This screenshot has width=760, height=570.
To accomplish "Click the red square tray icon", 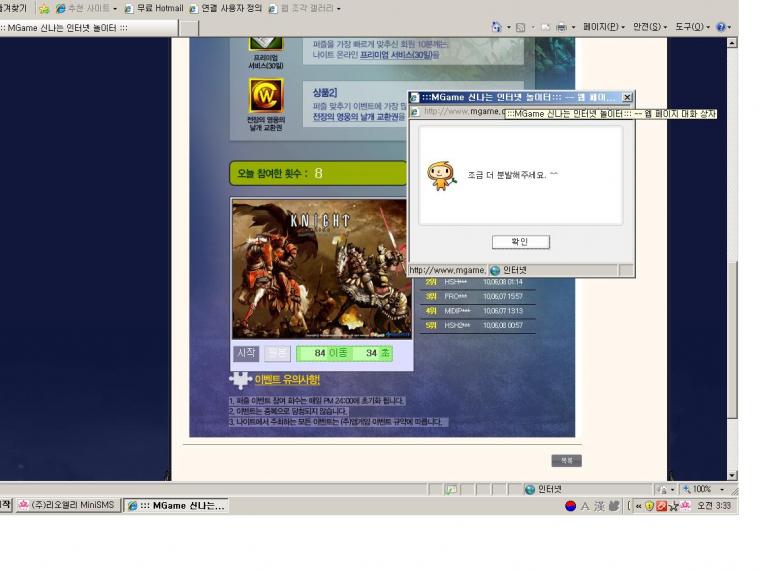I will pos(661,506).
